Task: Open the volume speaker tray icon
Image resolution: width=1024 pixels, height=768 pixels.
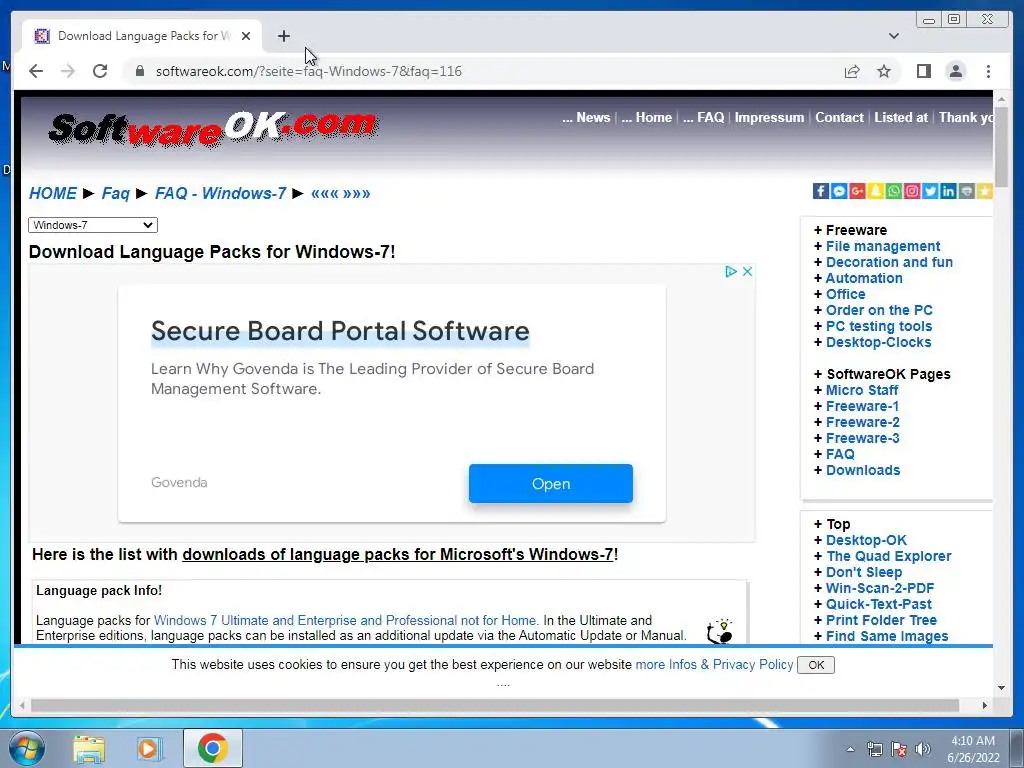Action: coord(922,749)
